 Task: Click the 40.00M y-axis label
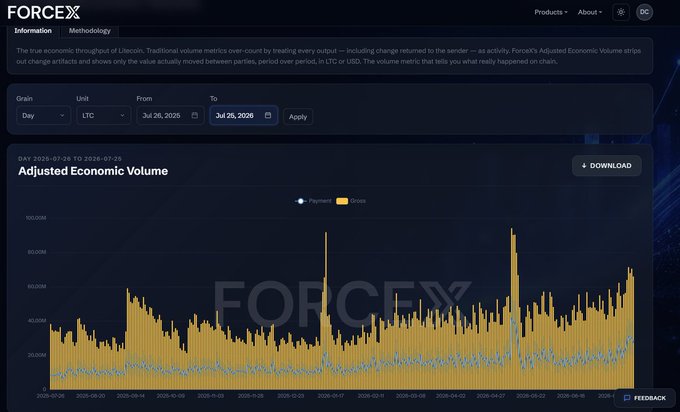click(x=37, y=320)
